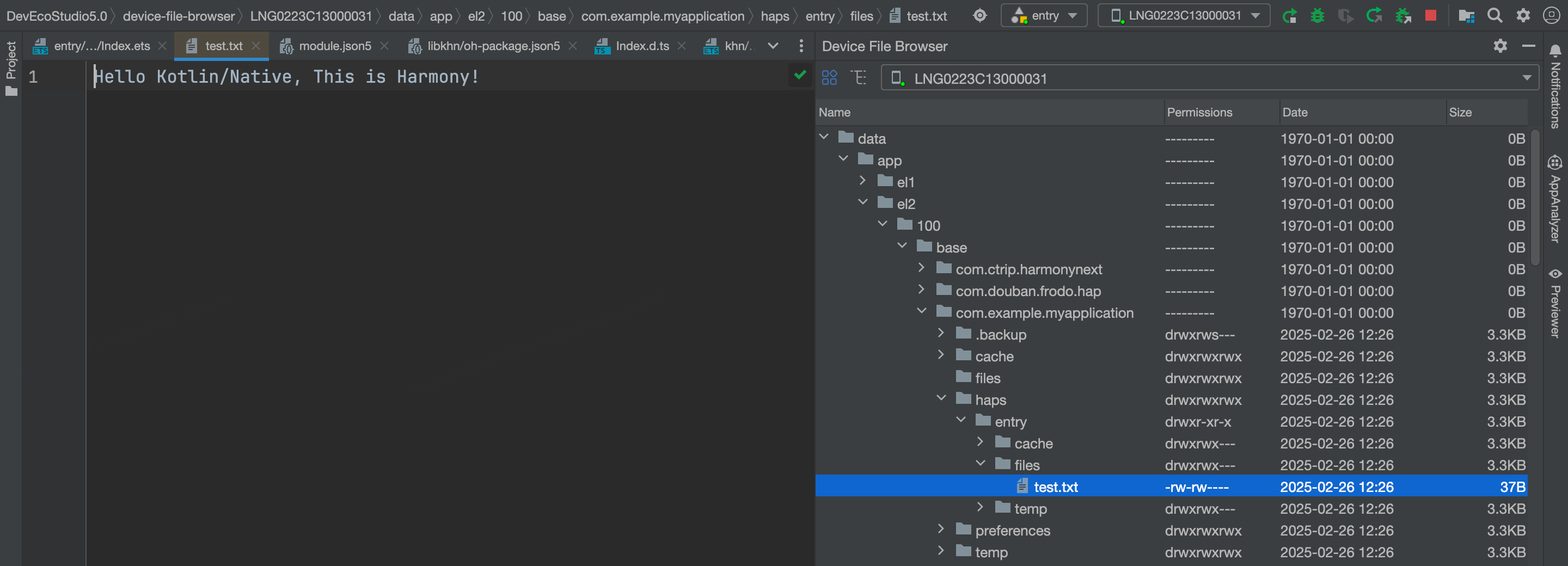Select the test.txt file row
The image size is (1568, 566).
[1171, 487]
